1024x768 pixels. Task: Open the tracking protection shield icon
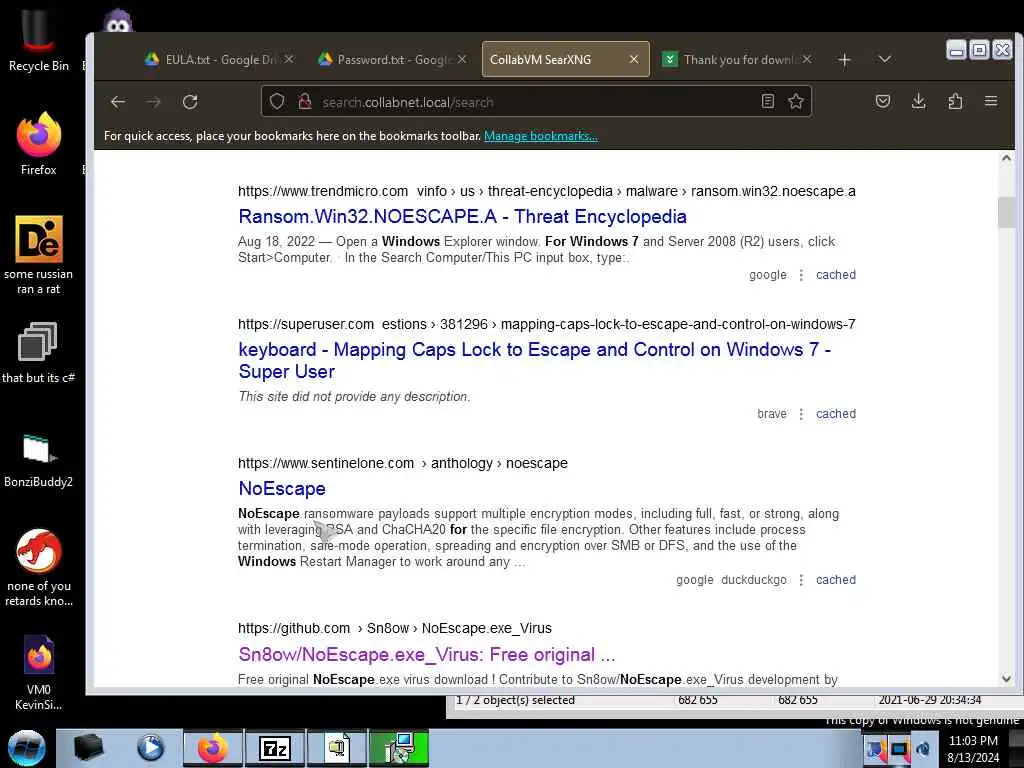[x=277, y=102]
